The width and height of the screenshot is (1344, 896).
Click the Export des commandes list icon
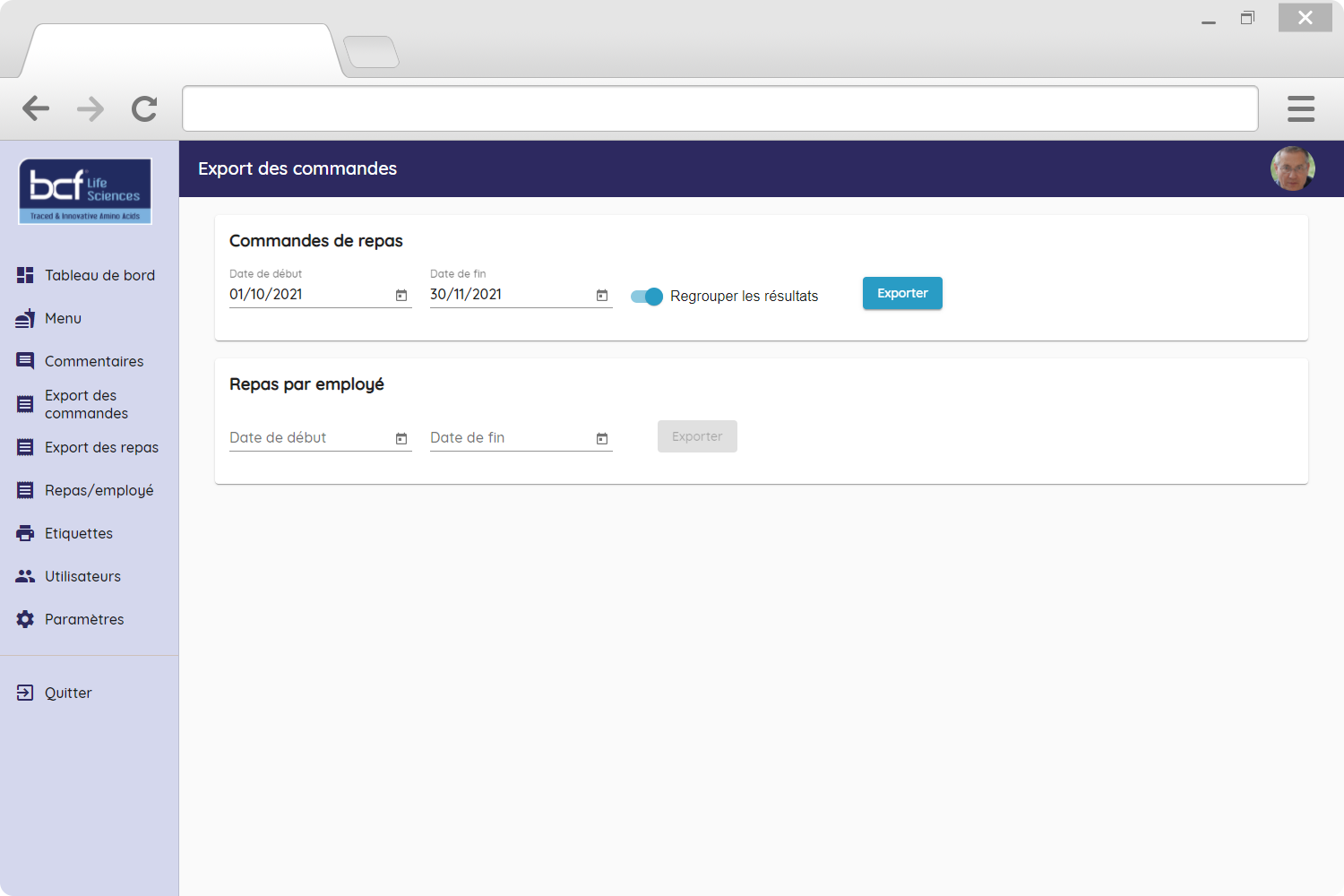(25, 404)
